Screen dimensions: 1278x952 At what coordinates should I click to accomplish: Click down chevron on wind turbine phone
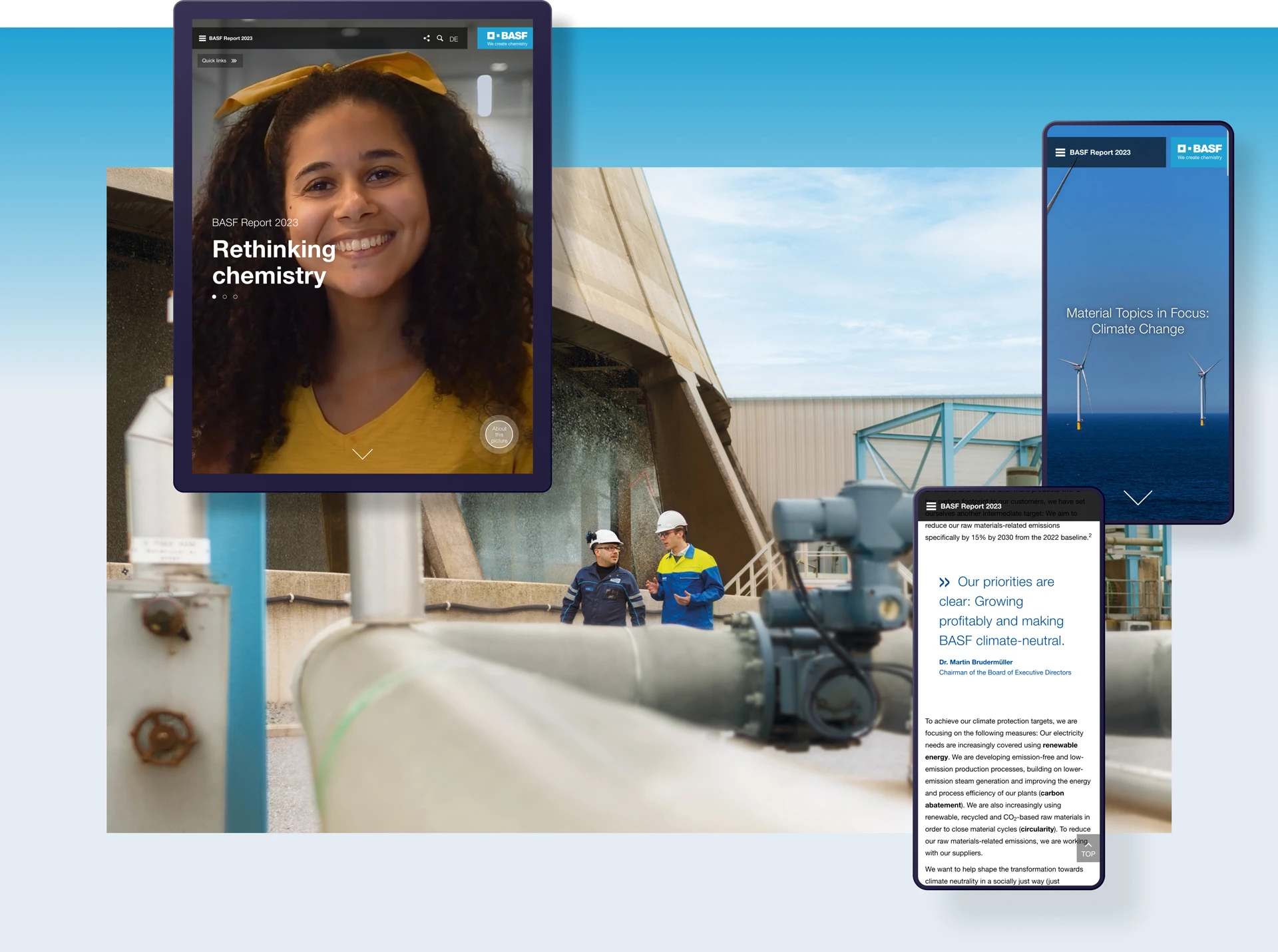[1138, 498]
